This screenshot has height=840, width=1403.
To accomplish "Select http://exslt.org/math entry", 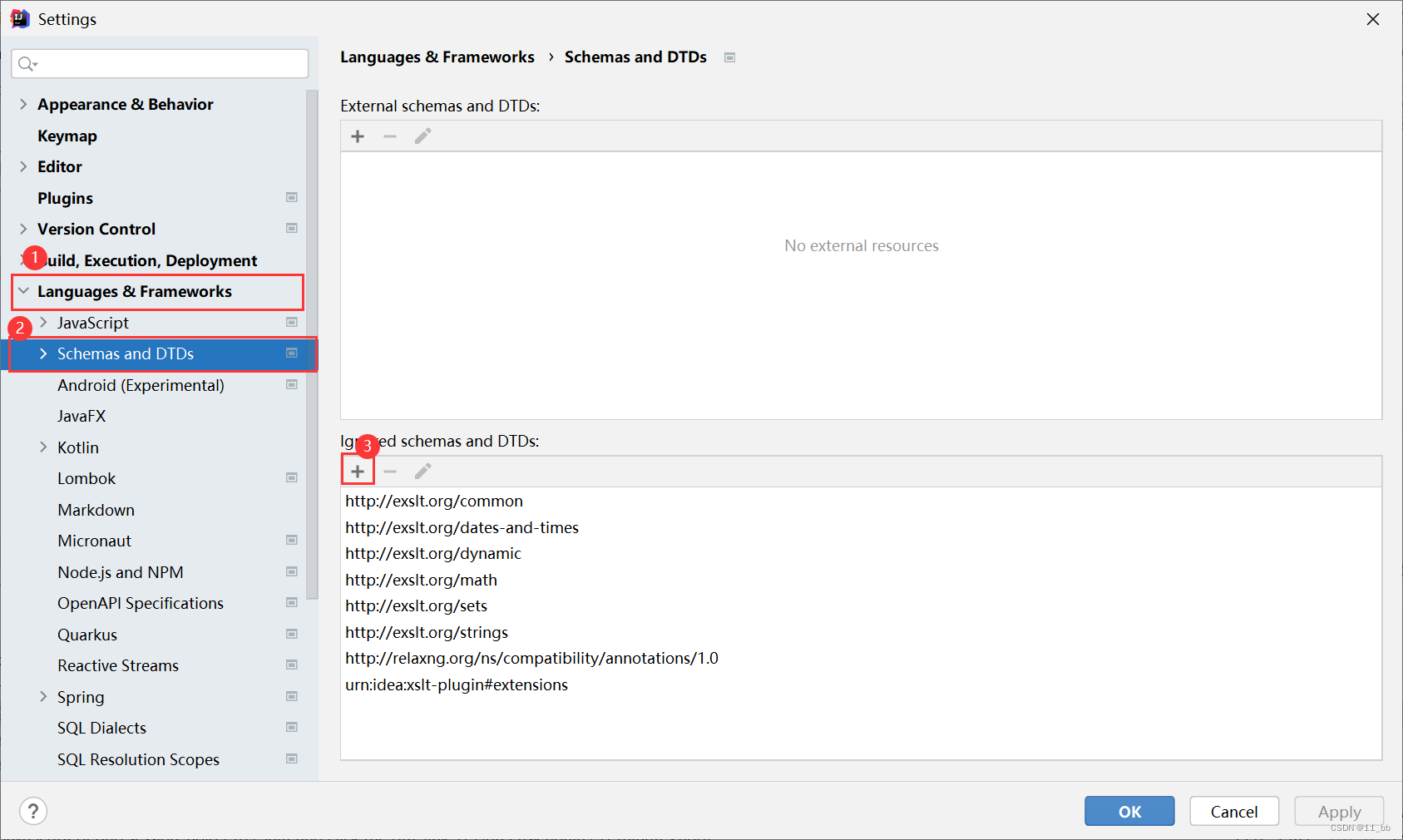I will tap(421, 580).
